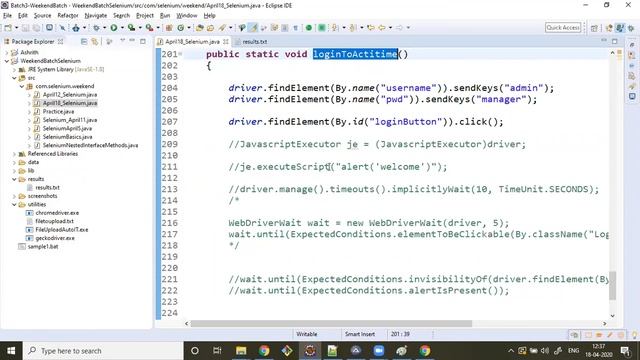Click the Writable status bar entry
This screenshot has width=640, height=360.
click(x=307, y=334)
